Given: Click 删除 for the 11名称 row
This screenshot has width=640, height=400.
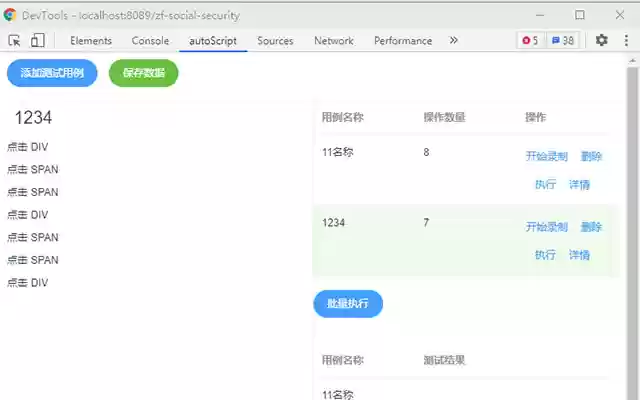Looking at the screenshot, I should click(591, 156).
